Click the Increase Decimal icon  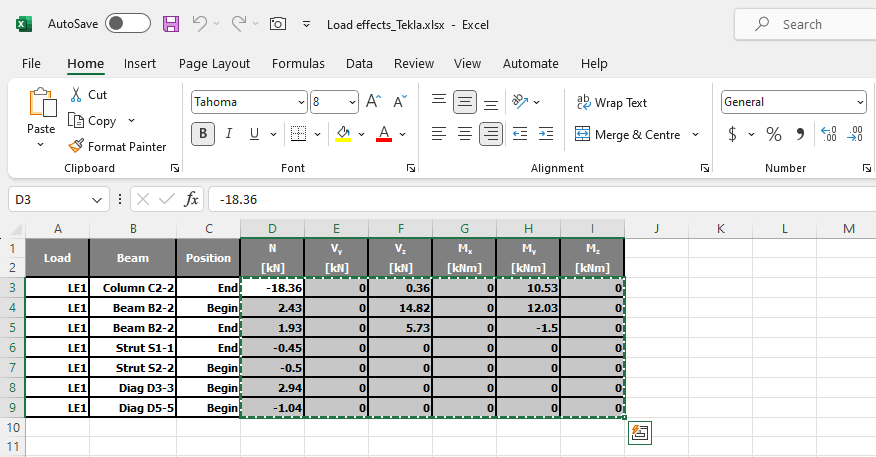coord(828,134)
